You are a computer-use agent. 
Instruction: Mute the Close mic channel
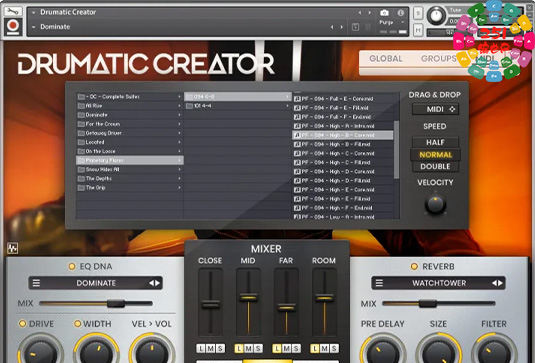click(x=211, y=348)
